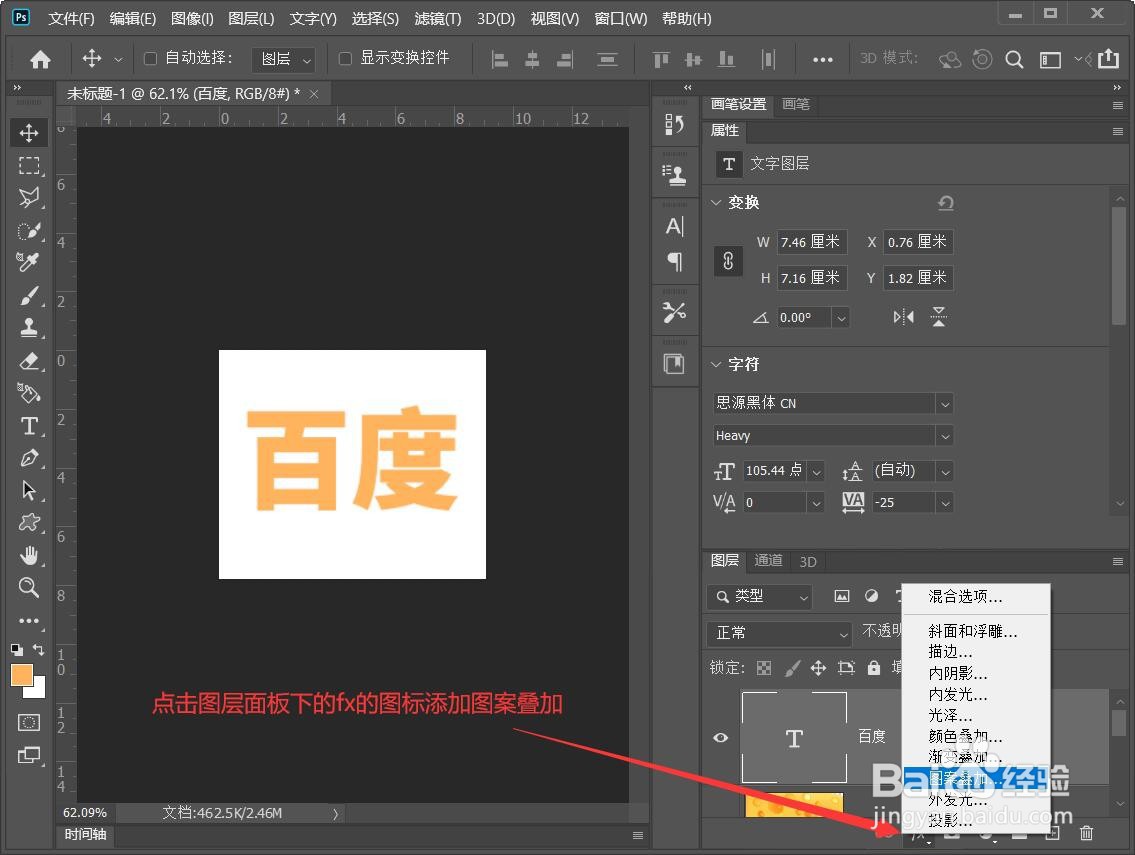Open the History panel icon
Screen dimensions: 1135x855
pyautogui.click(x=675, y=125)
